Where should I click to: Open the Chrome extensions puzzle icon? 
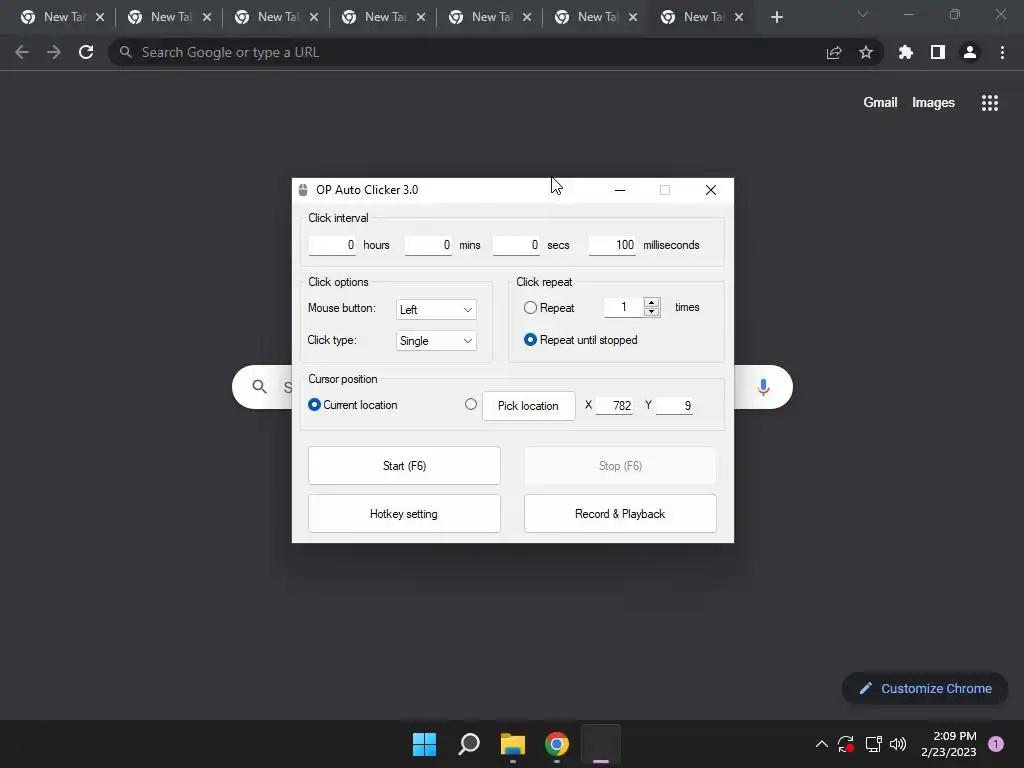906,52
